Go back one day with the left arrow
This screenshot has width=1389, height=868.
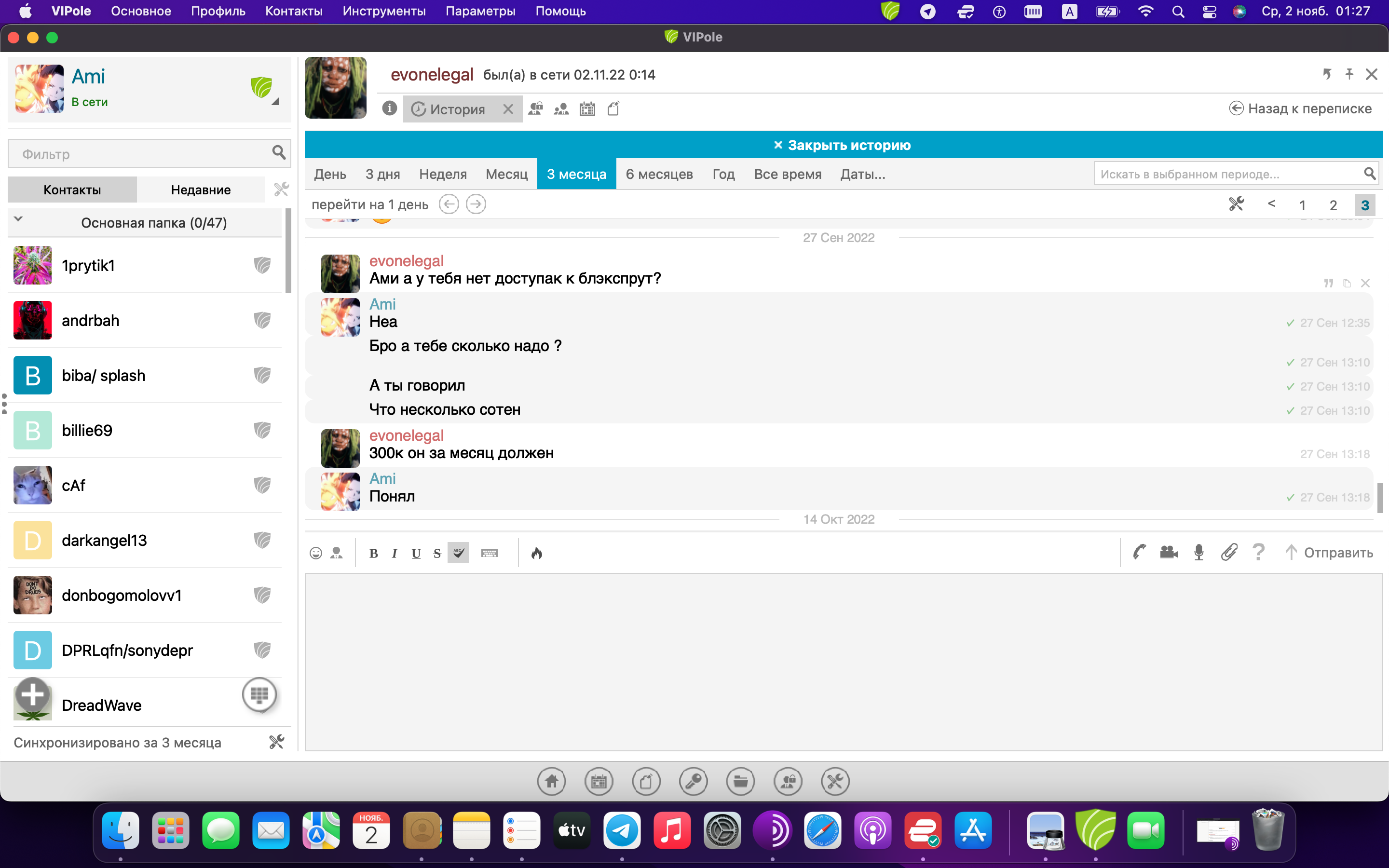(x=449, y=204)
